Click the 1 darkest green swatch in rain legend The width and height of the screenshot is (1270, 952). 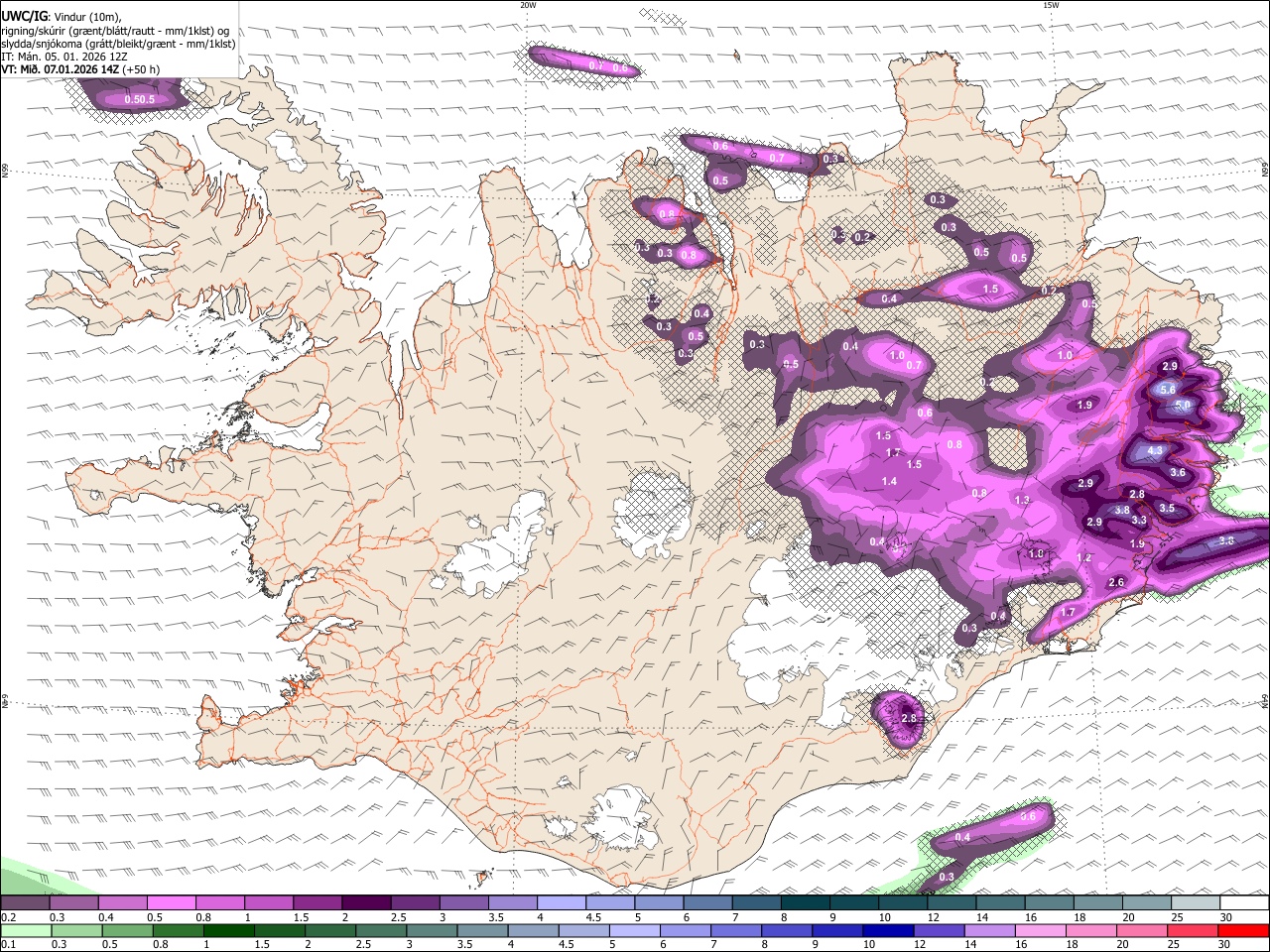point(228,930)
